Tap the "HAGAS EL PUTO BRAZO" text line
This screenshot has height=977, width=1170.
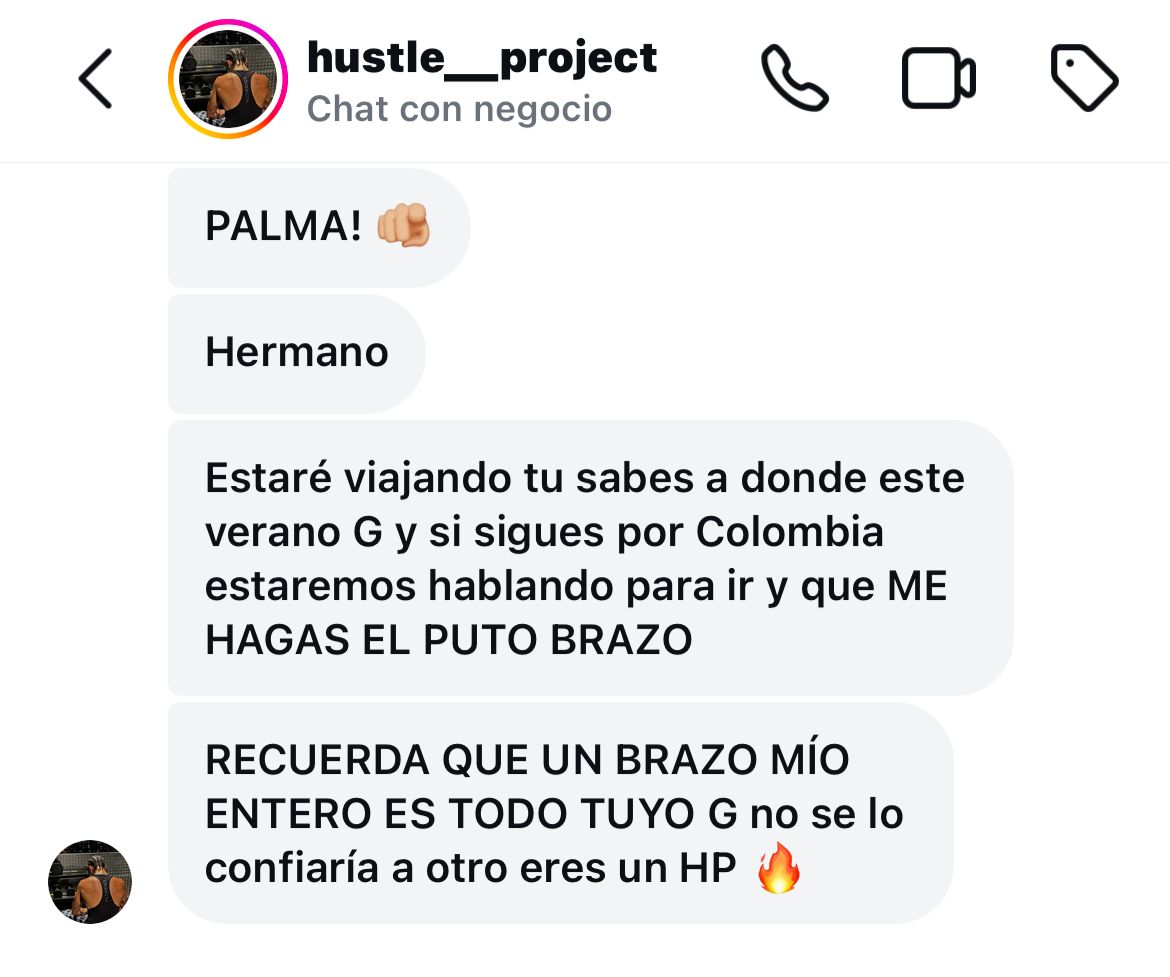tap(448, 640)
